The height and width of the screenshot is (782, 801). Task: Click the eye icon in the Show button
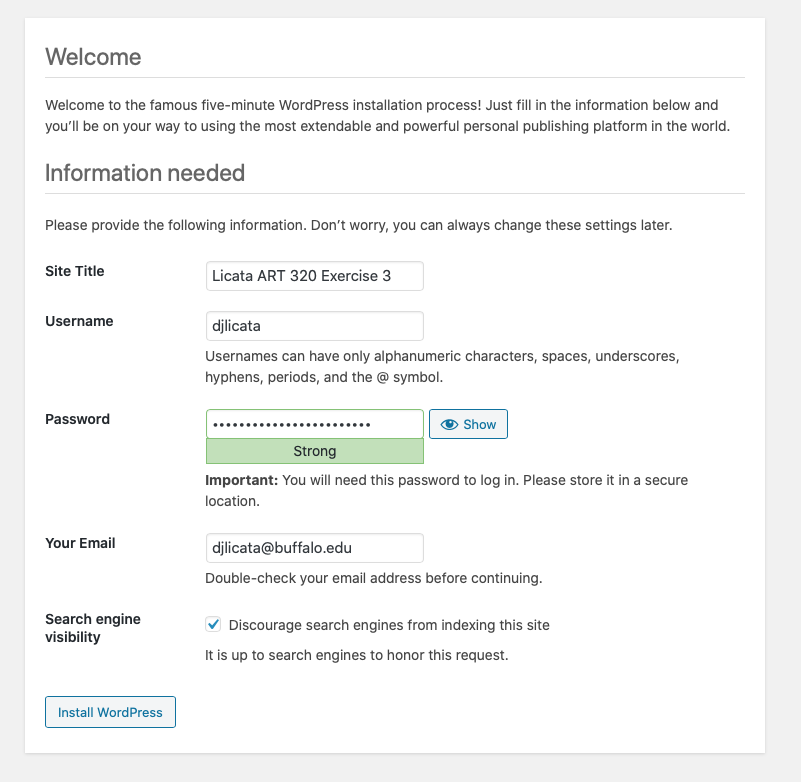[449, 424]
